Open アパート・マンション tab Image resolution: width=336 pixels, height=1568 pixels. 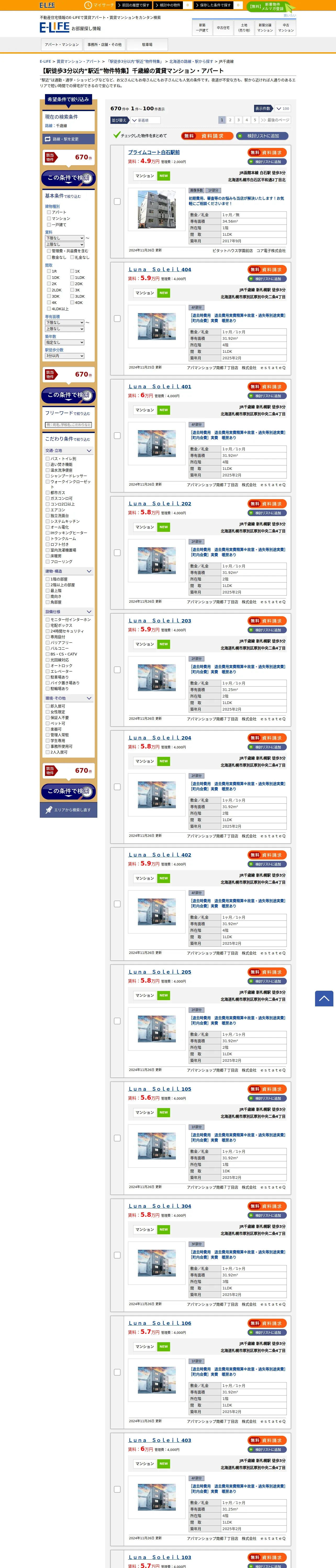[x=61, y=44]
